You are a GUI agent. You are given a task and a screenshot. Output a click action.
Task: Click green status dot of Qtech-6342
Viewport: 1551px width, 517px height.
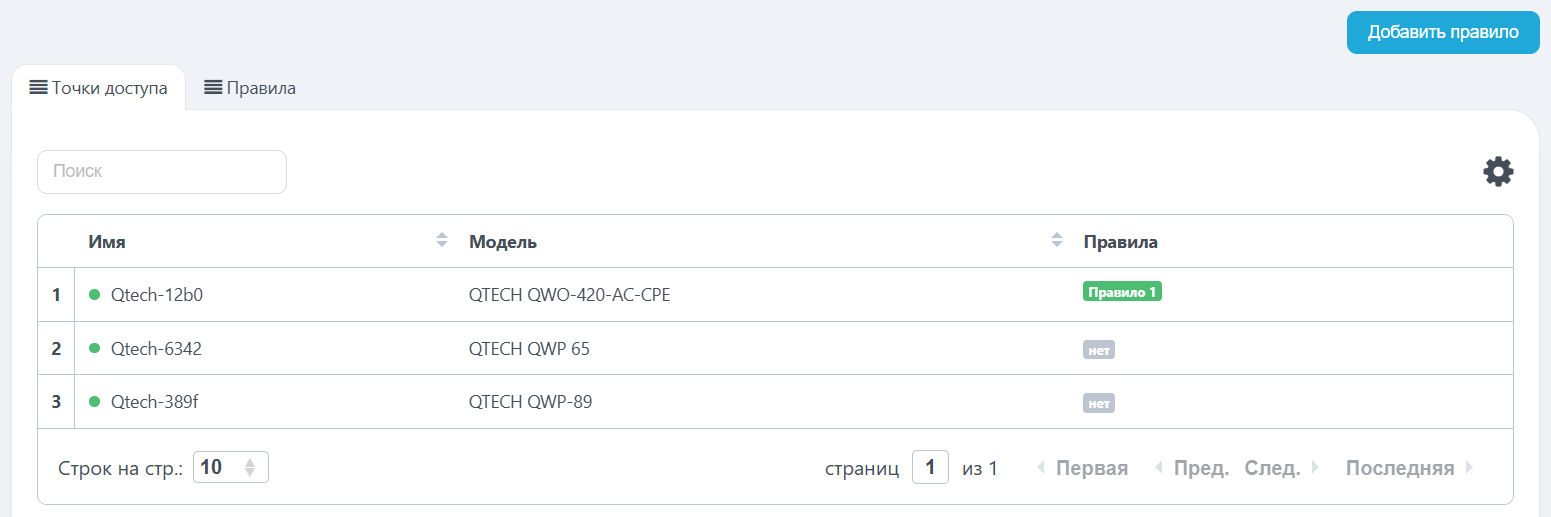[95, 348]
